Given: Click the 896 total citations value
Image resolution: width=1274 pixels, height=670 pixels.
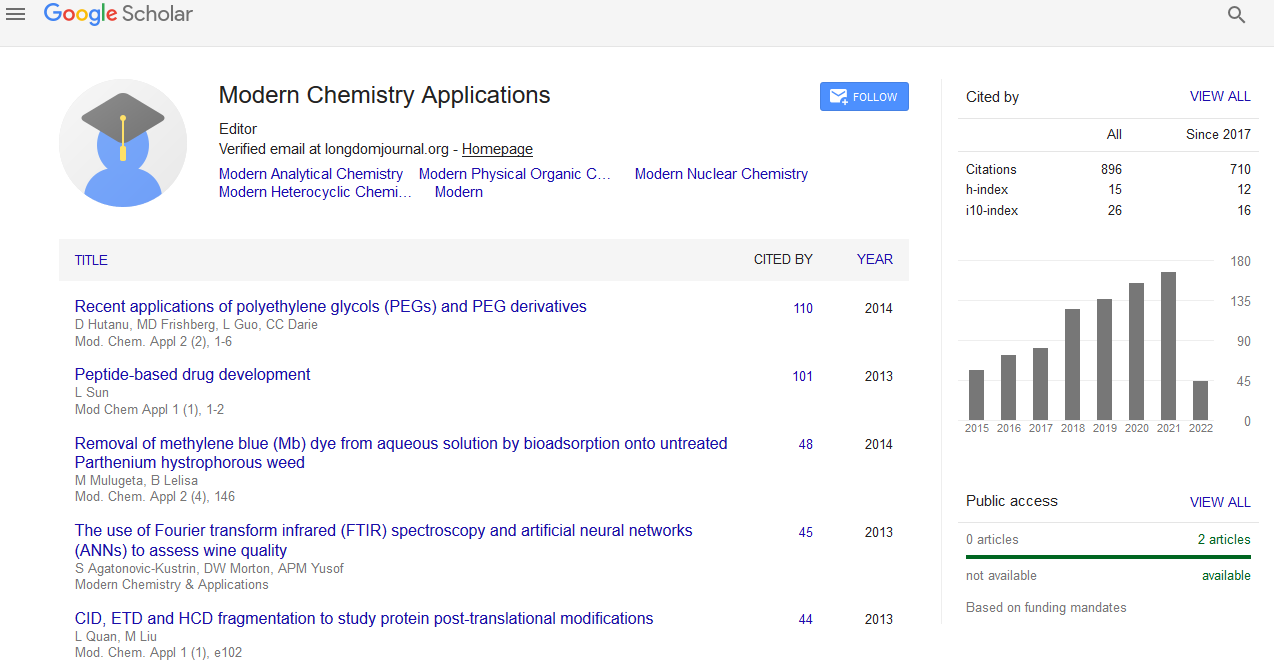Looking at the screenshot, I should pos(1111,170).
